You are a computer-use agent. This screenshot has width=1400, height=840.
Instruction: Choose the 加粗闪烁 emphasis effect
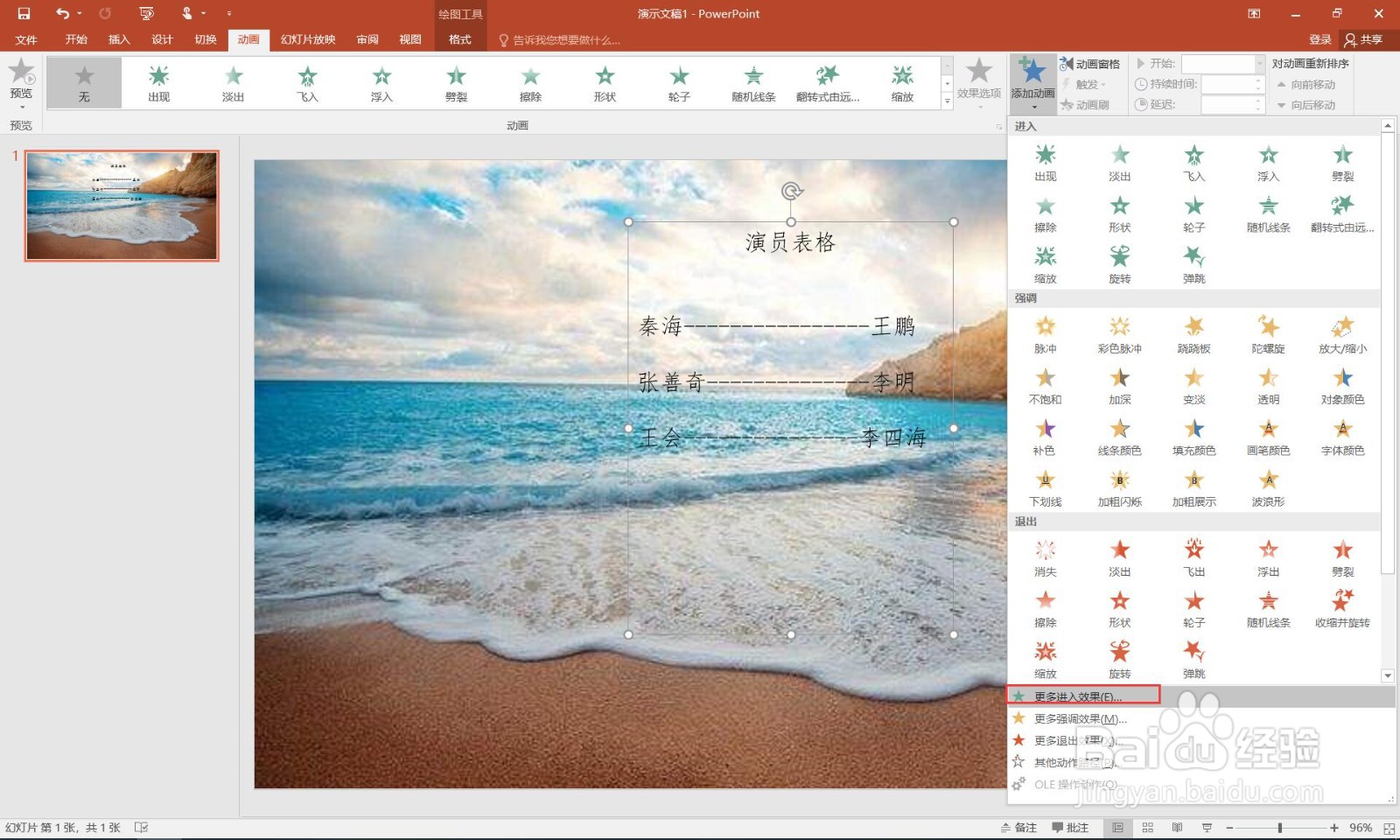pyautogui.click(x=1120, y=488)
